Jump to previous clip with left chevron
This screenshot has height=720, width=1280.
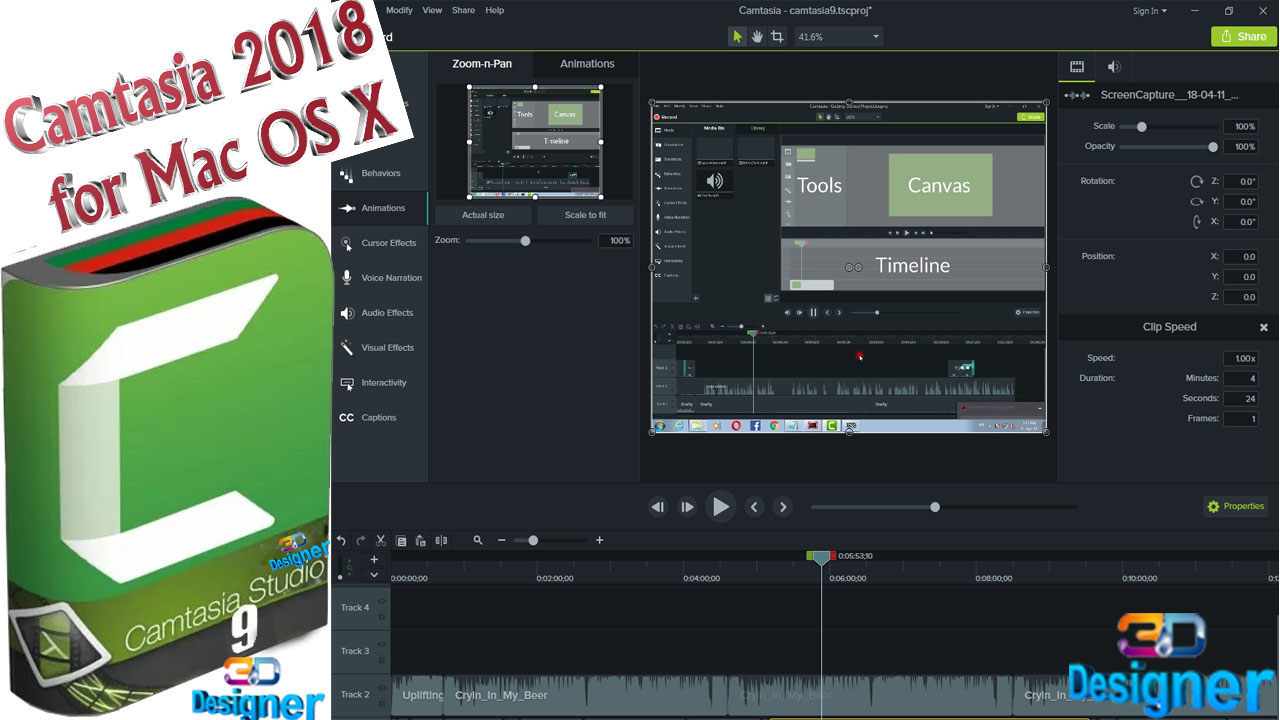click(754, 507)
